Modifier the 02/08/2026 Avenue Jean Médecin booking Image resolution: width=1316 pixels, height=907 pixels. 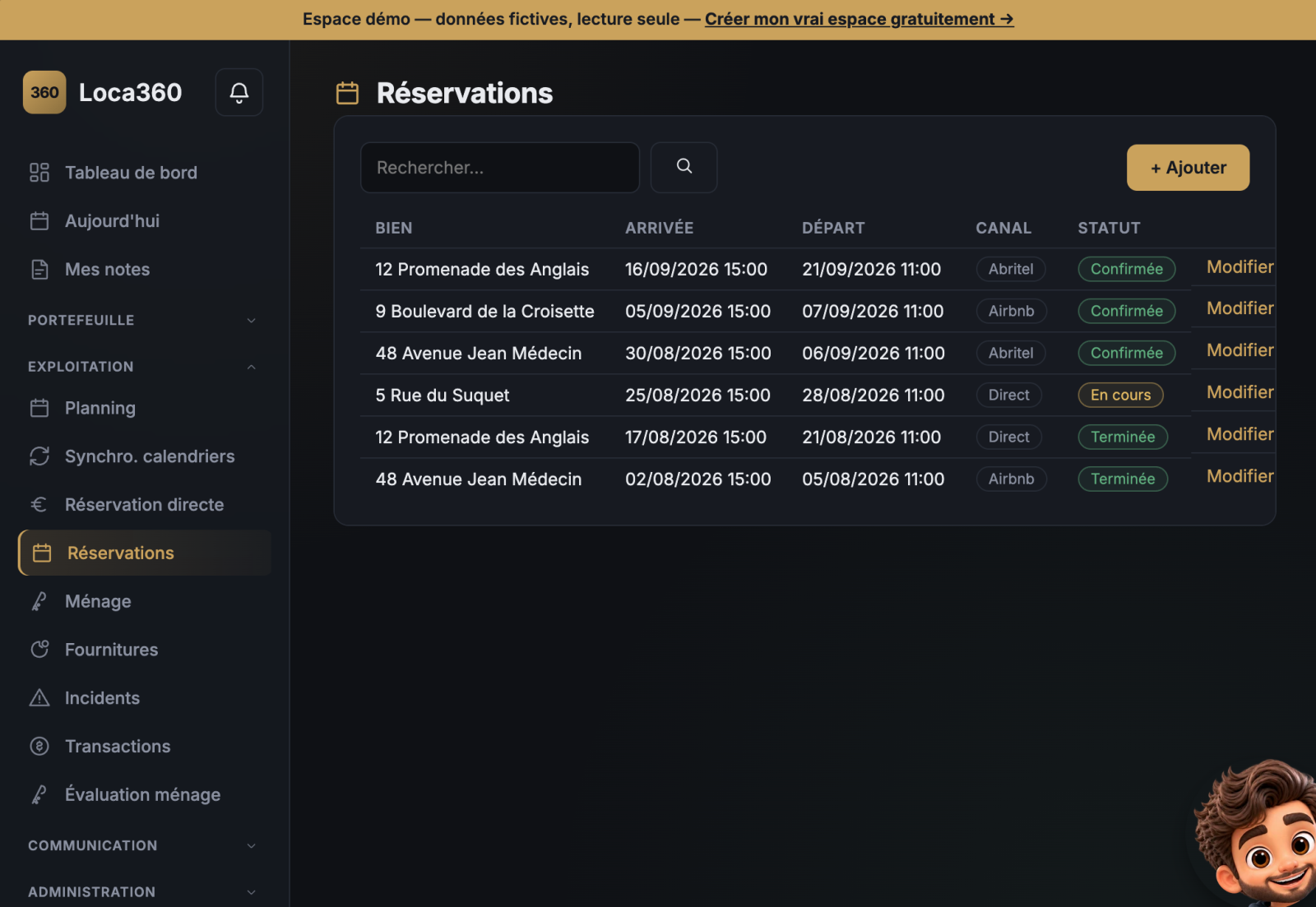click(1240, 477)
